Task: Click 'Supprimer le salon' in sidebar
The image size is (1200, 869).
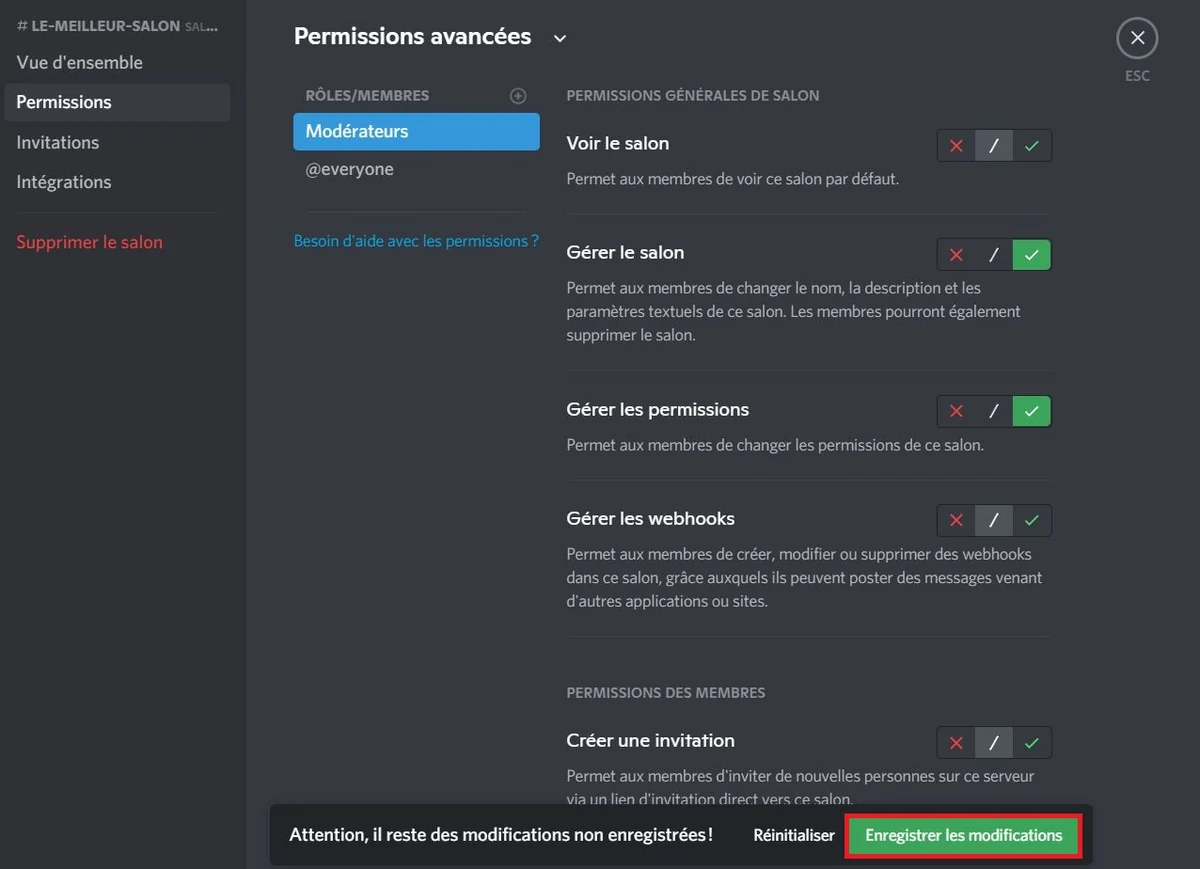Action: 117,242
